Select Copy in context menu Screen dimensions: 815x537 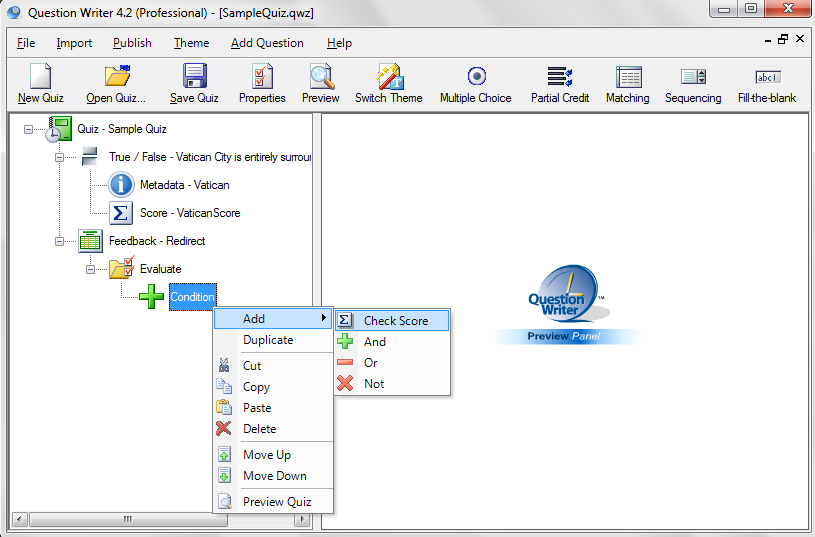273,387
